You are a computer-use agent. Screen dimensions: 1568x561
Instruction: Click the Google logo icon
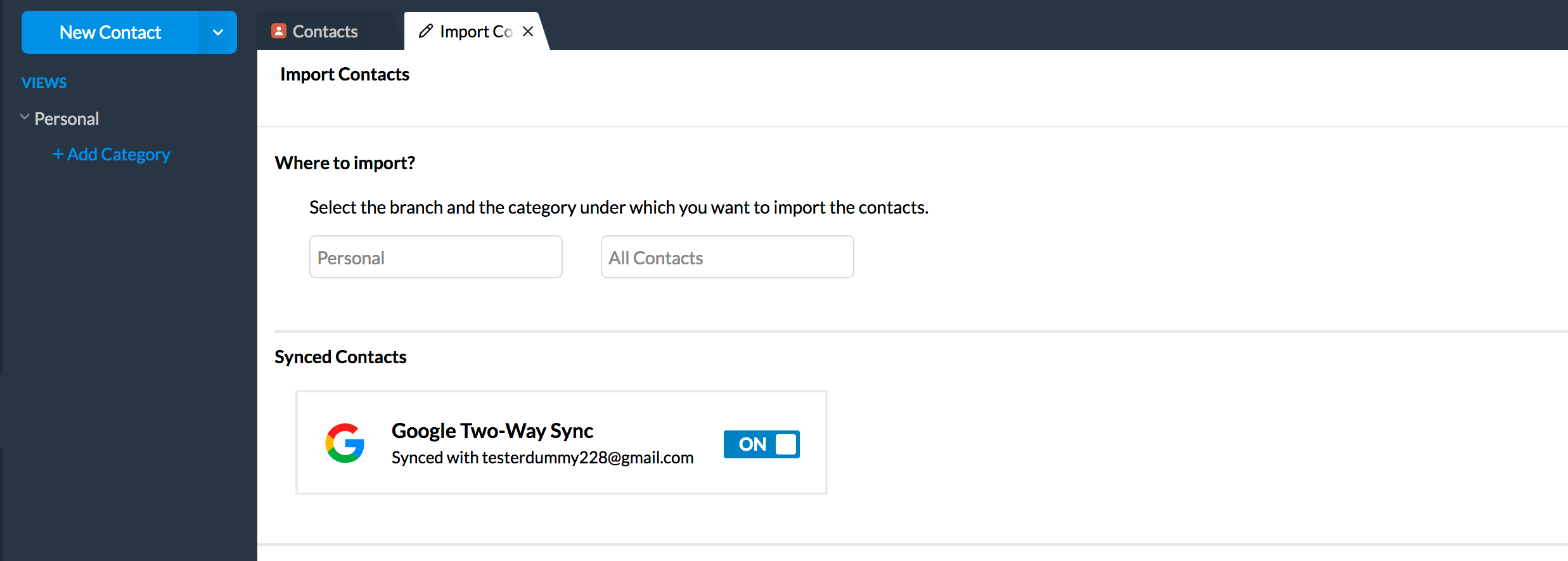point(345,443)
